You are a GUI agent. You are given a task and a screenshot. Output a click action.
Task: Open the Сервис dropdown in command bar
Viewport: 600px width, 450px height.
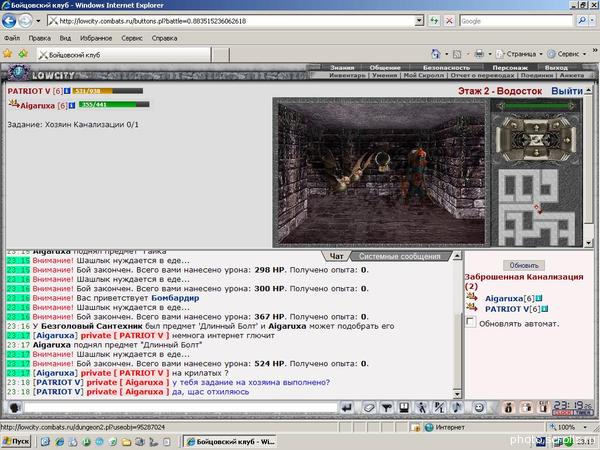coord(566,54)
